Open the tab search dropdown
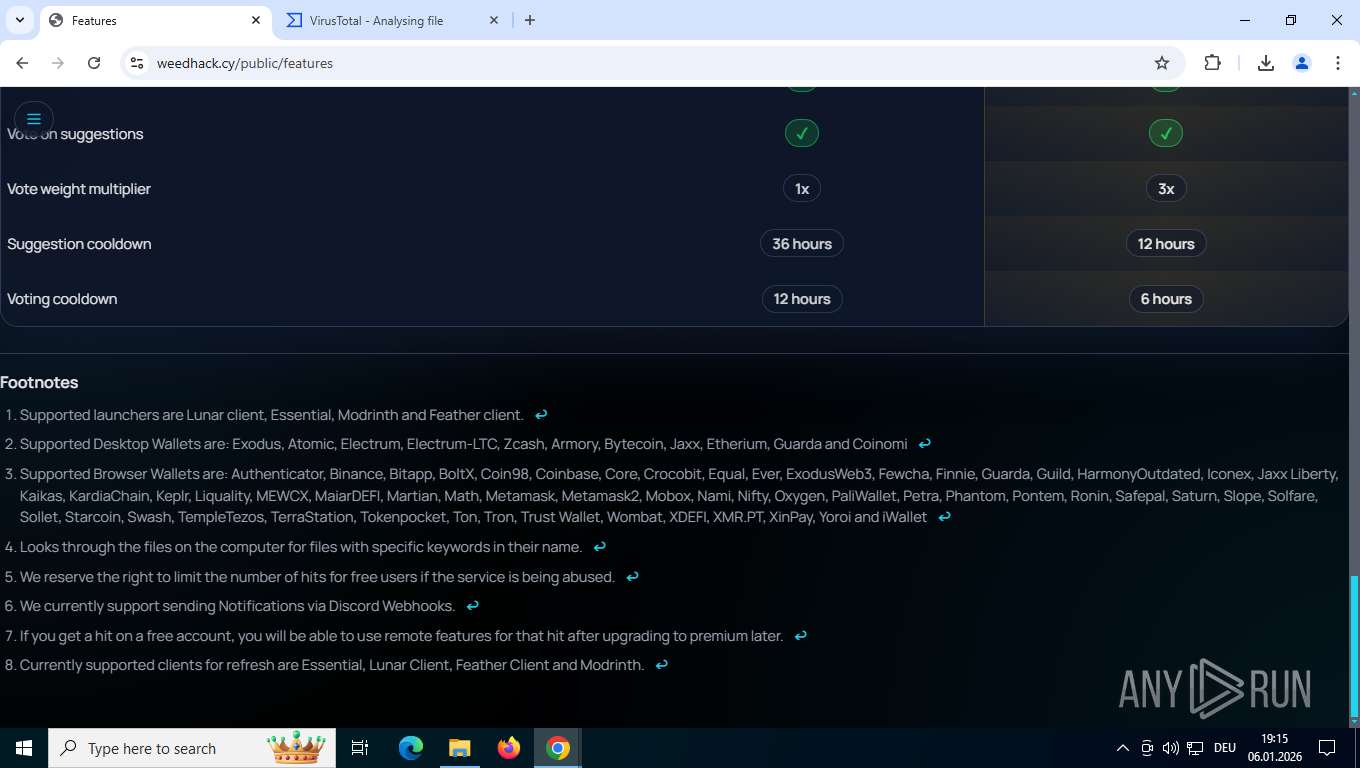 [20, 20]
